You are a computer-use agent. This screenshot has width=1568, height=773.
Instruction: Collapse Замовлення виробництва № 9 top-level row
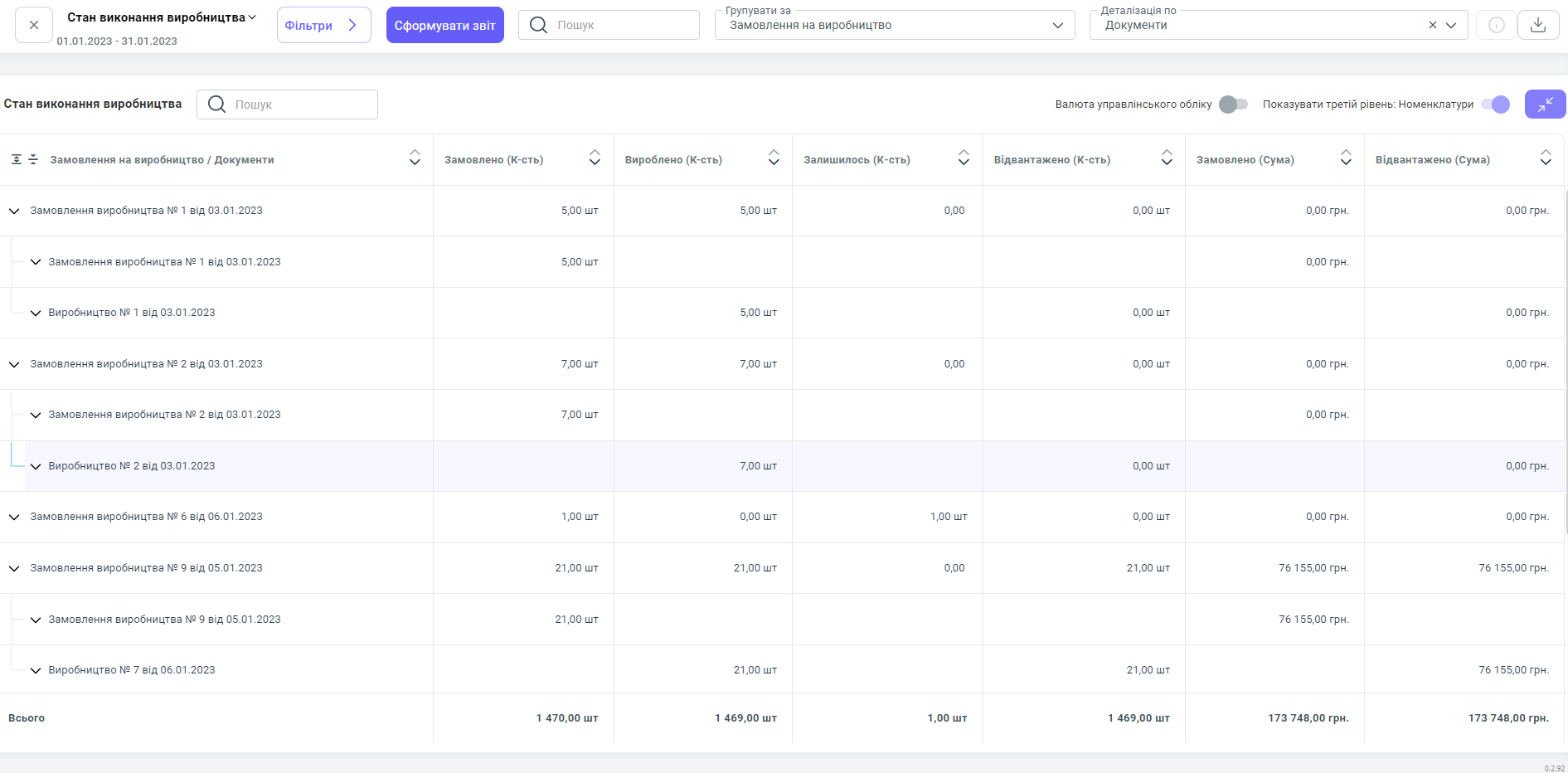[x=14, y=568]
